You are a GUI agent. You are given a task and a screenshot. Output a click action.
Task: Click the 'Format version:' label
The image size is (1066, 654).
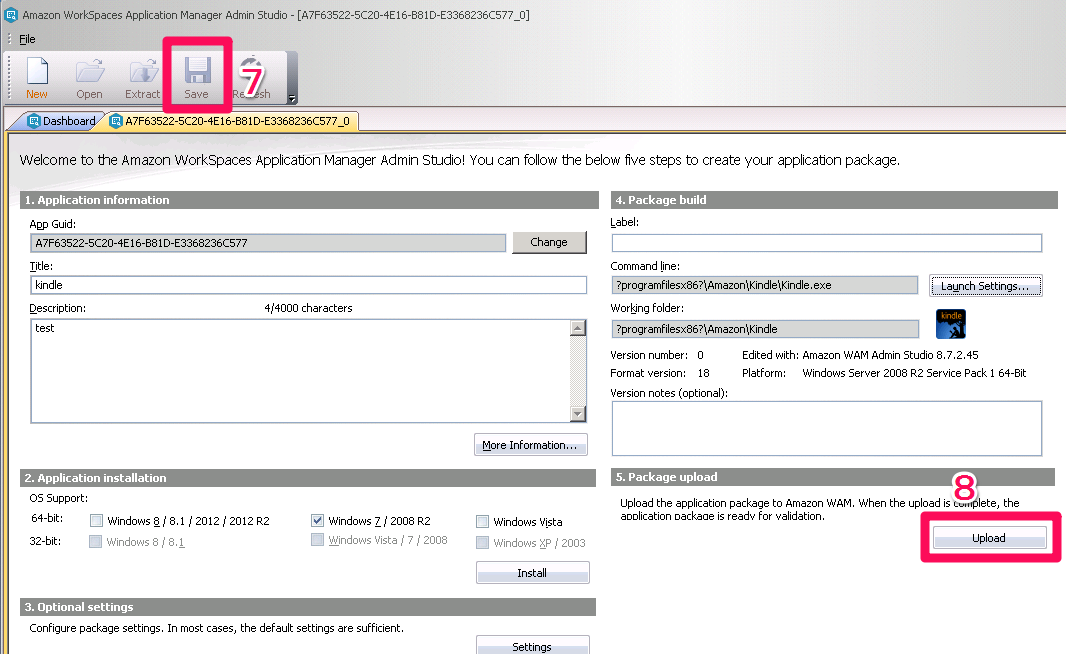click(x=648, y=373)
